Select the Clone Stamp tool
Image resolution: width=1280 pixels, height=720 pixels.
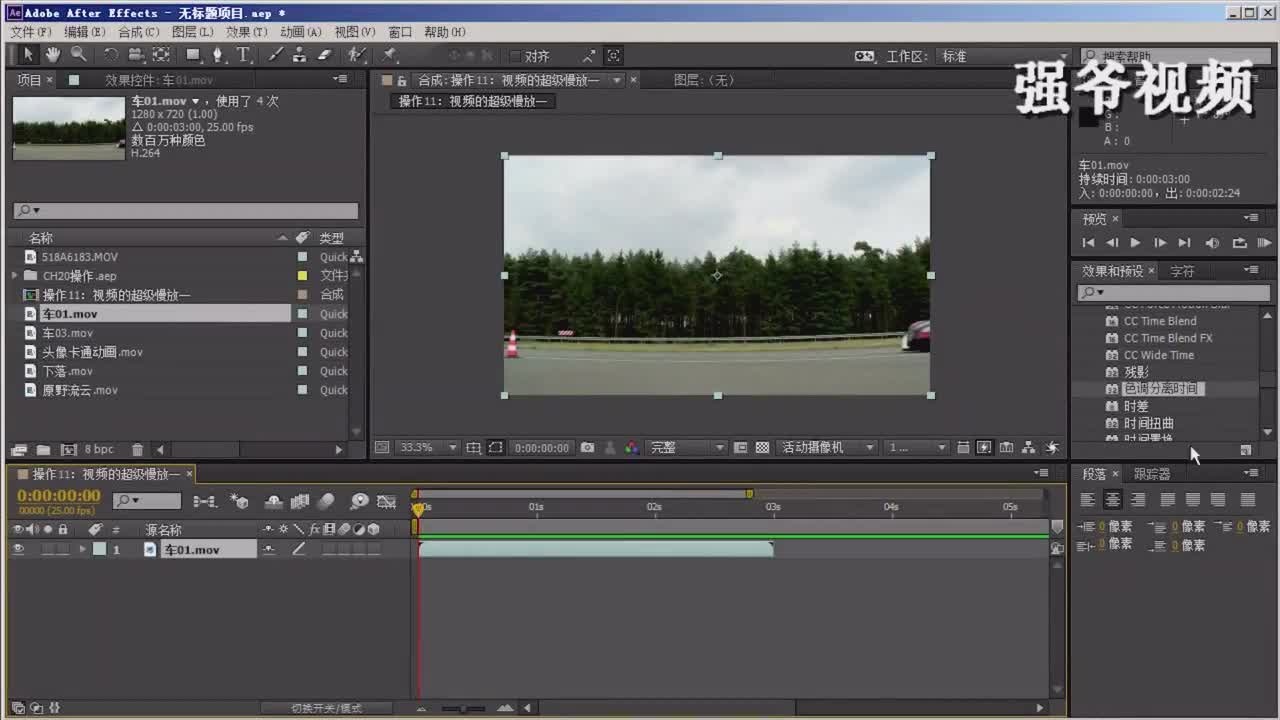(300, 55)
